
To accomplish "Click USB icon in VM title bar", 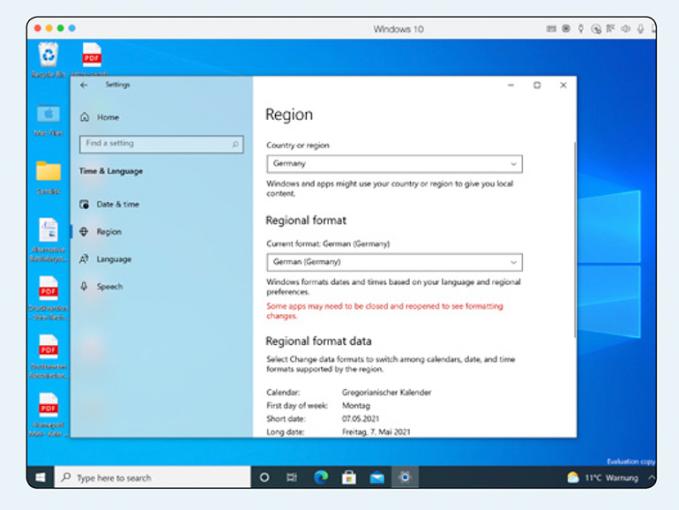I will point(581,29).
